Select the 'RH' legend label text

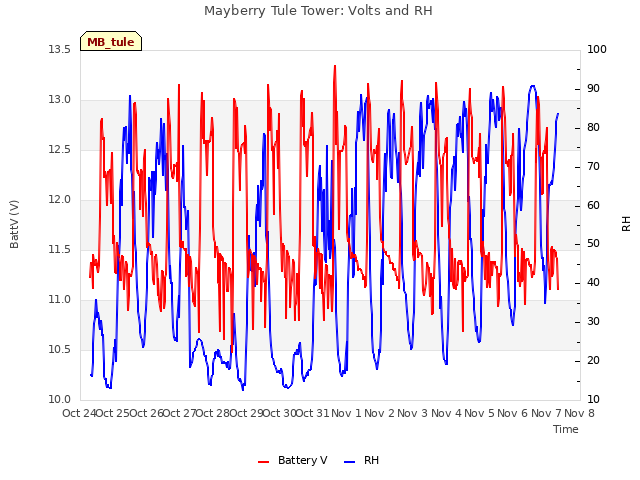click(371, 460)
